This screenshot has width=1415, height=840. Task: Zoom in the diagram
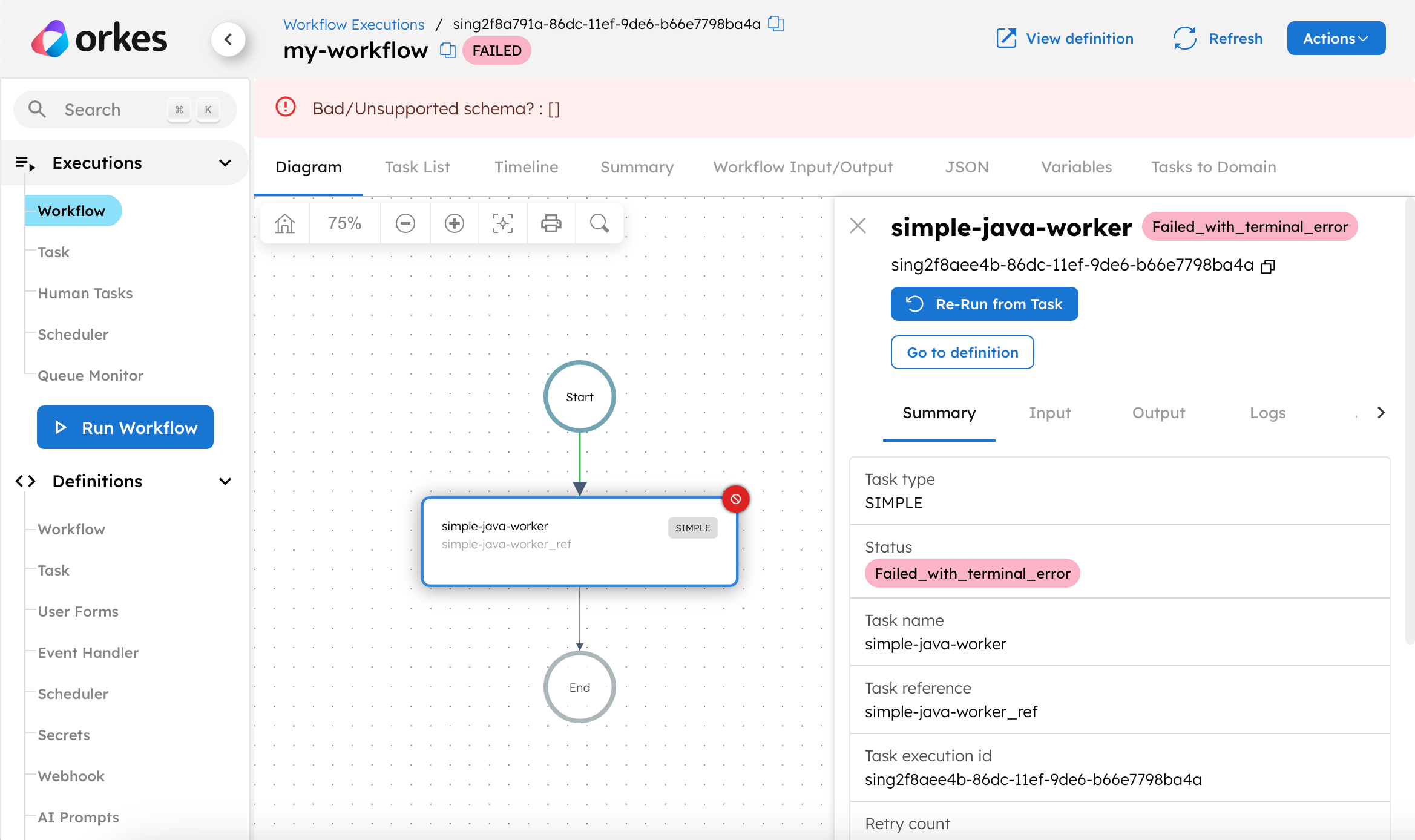pos(455,223)
